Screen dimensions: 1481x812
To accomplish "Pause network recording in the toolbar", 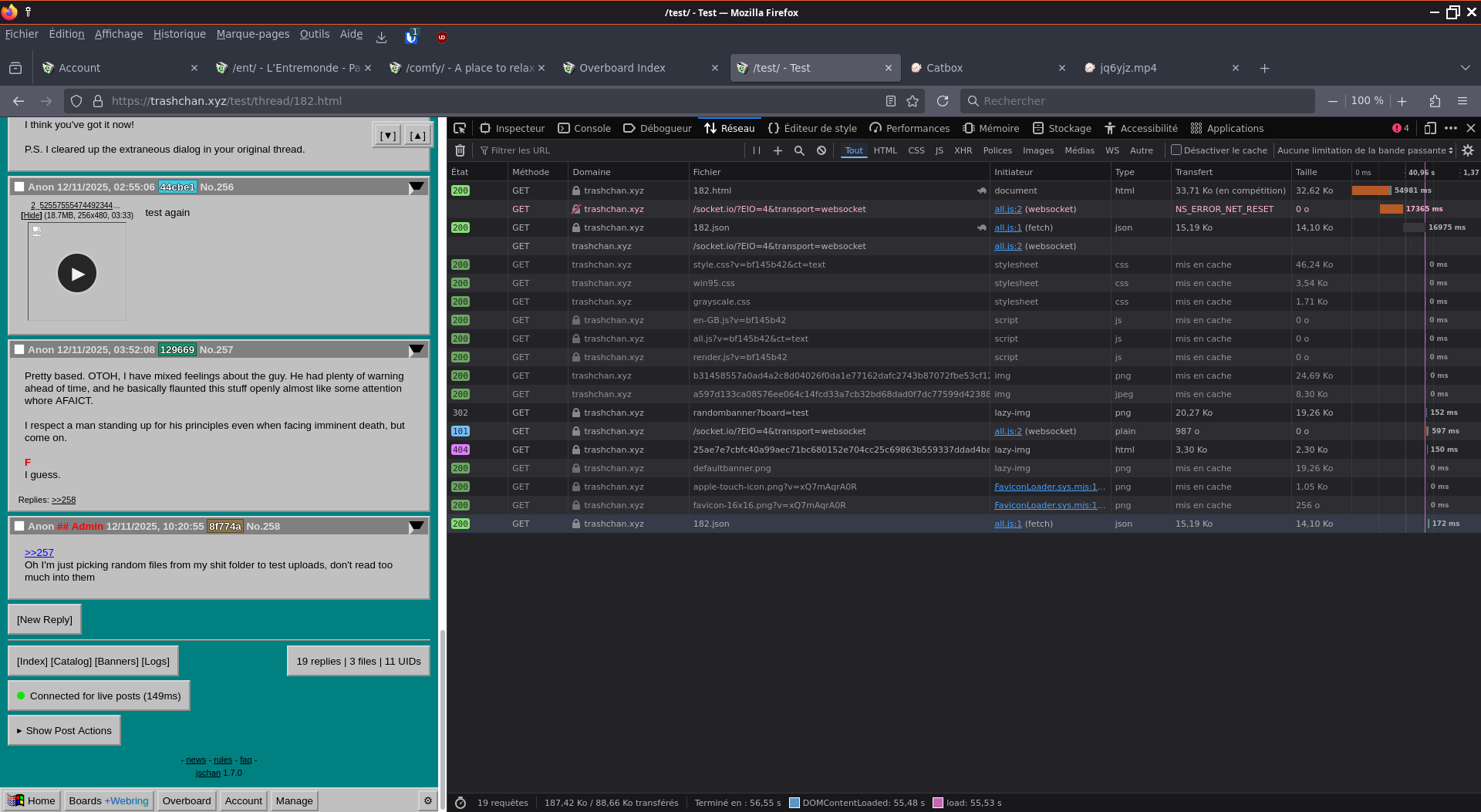I will pos(756,150).
